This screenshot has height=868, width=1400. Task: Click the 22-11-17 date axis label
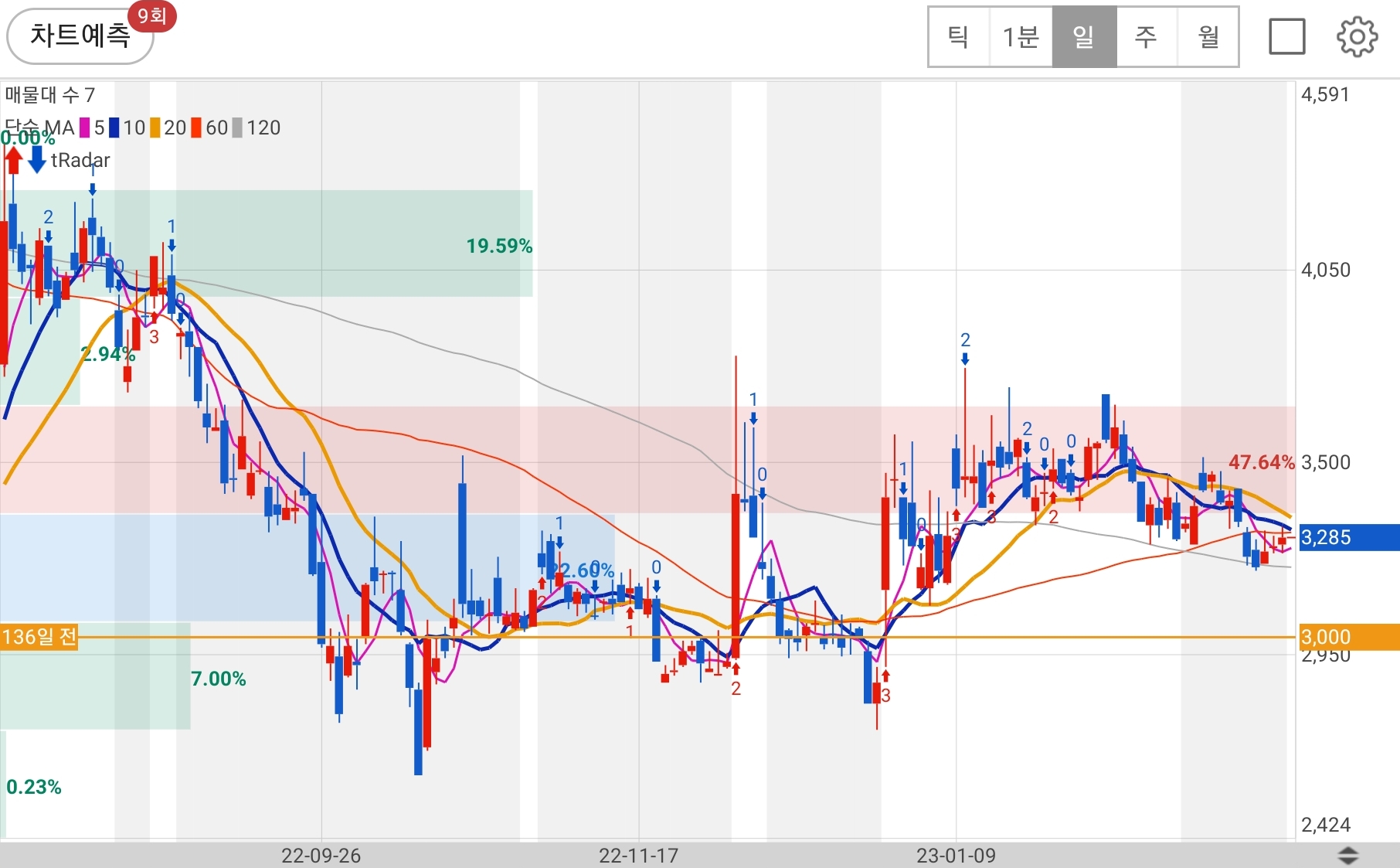[638, 856]
